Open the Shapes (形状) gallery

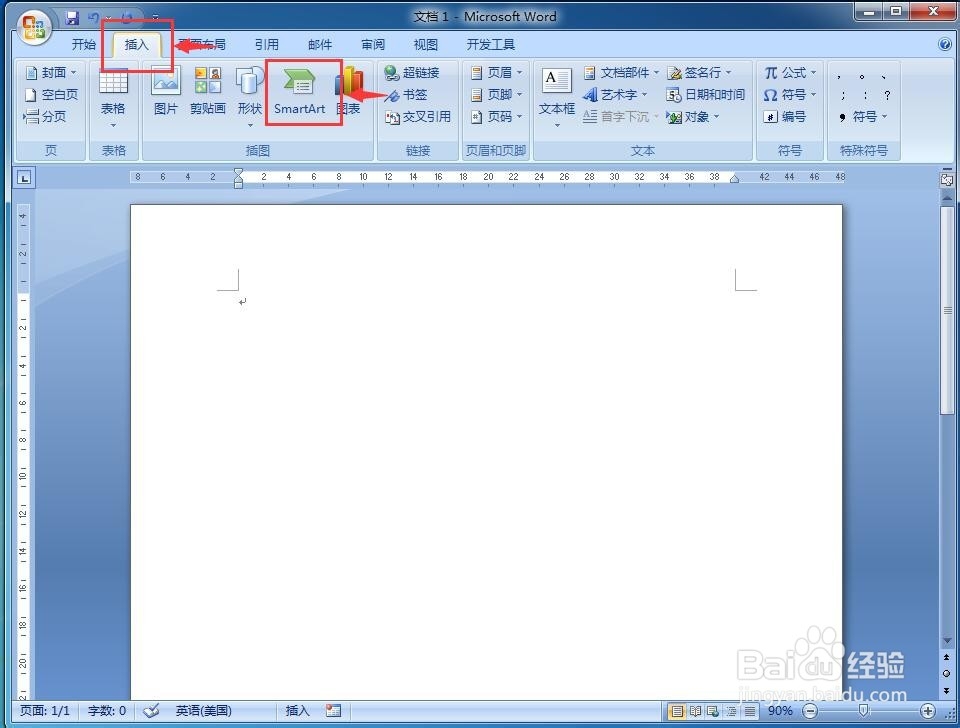(250, 98)
